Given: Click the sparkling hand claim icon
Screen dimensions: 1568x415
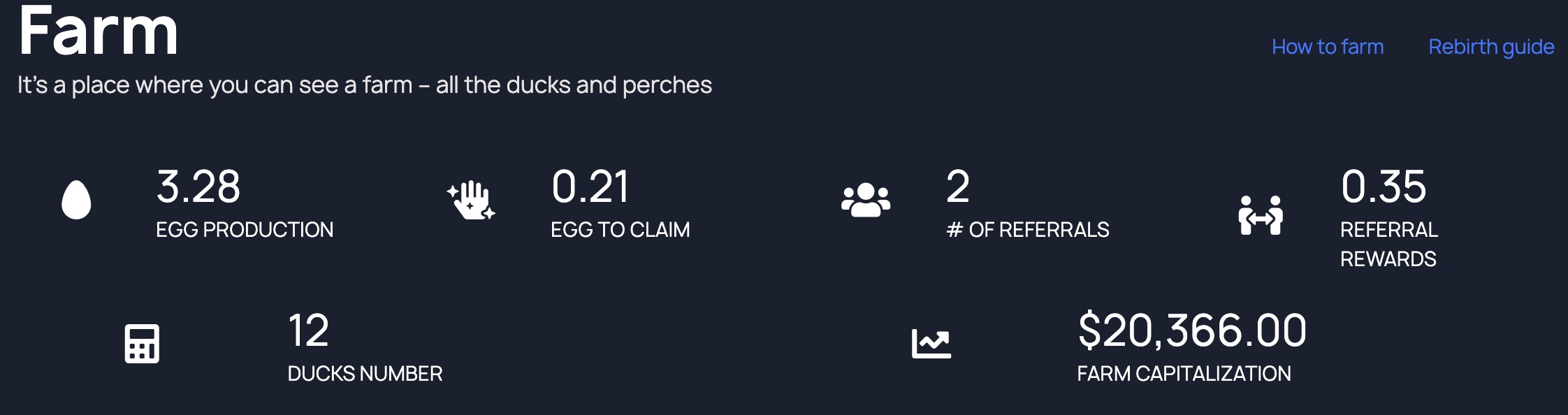Looking at the screenshot, I should (x=471, y=201).
